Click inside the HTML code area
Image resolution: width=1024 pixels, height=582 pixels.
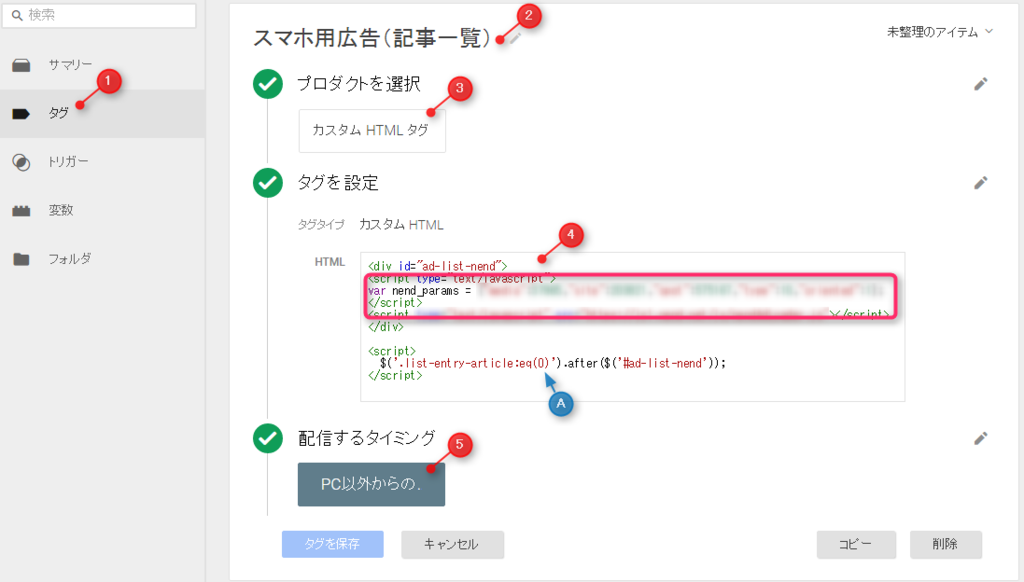[632, 327]
